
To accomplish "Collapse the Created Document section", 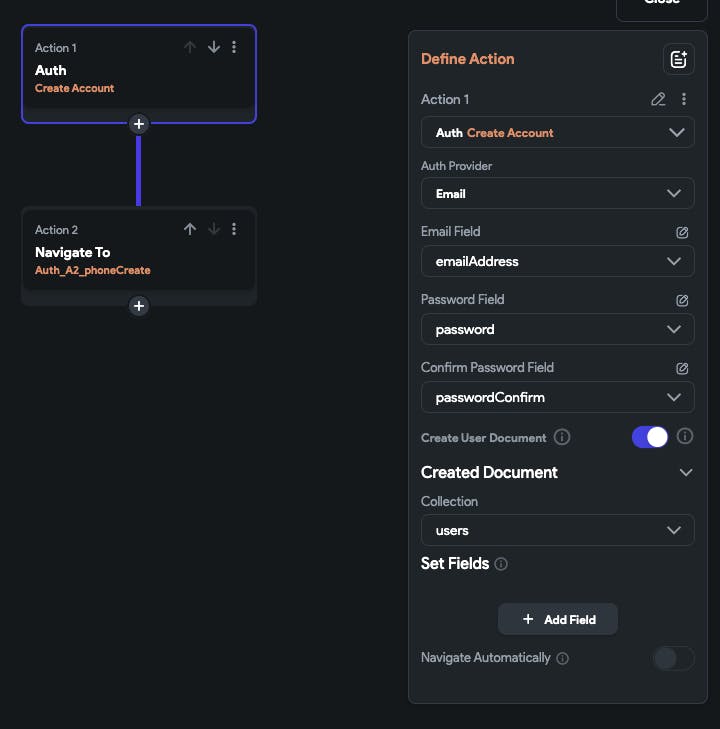I will pos(686,473).
